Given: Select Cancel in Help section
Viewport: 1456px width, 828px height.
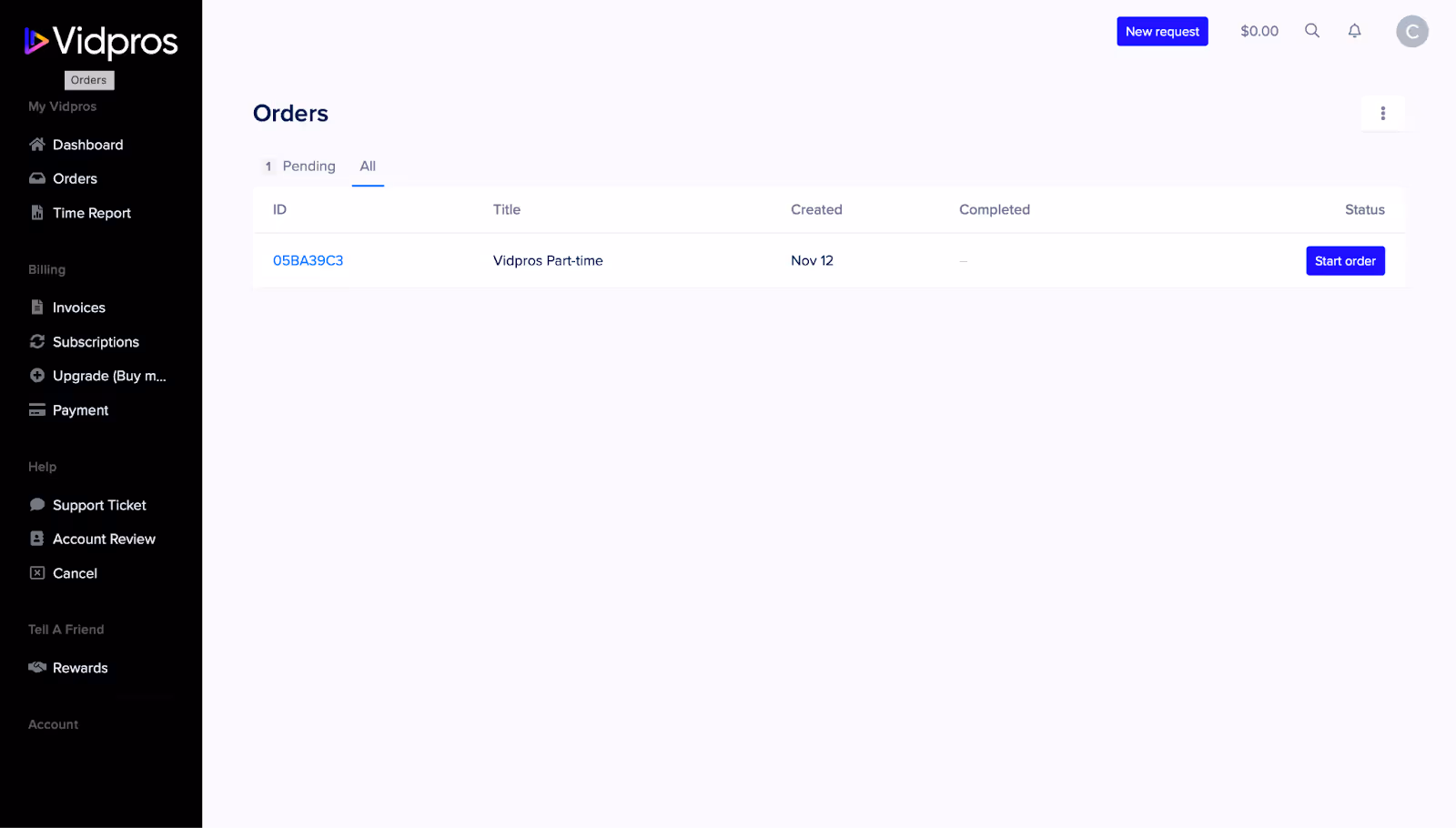Looking at the screenshot, I should click(x=75, y=573).
